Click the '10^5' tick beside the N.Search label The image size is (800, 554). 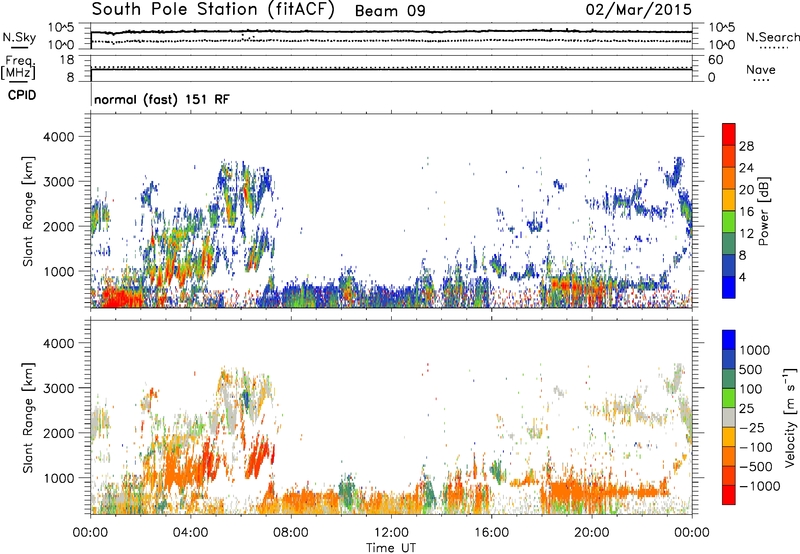click(721, 28)
